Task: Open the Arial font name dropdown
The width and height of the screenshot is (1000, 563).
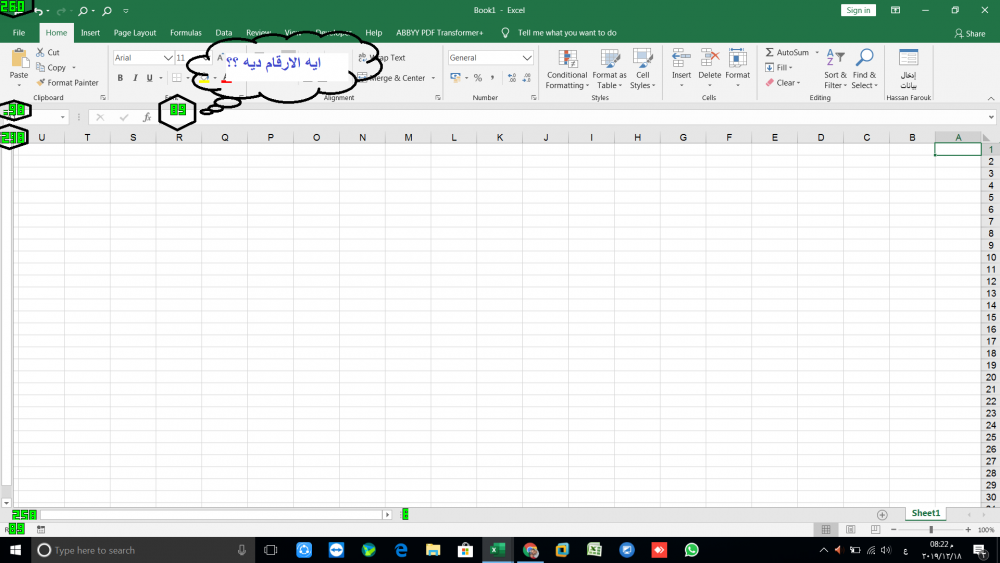Action: [168, 57]
